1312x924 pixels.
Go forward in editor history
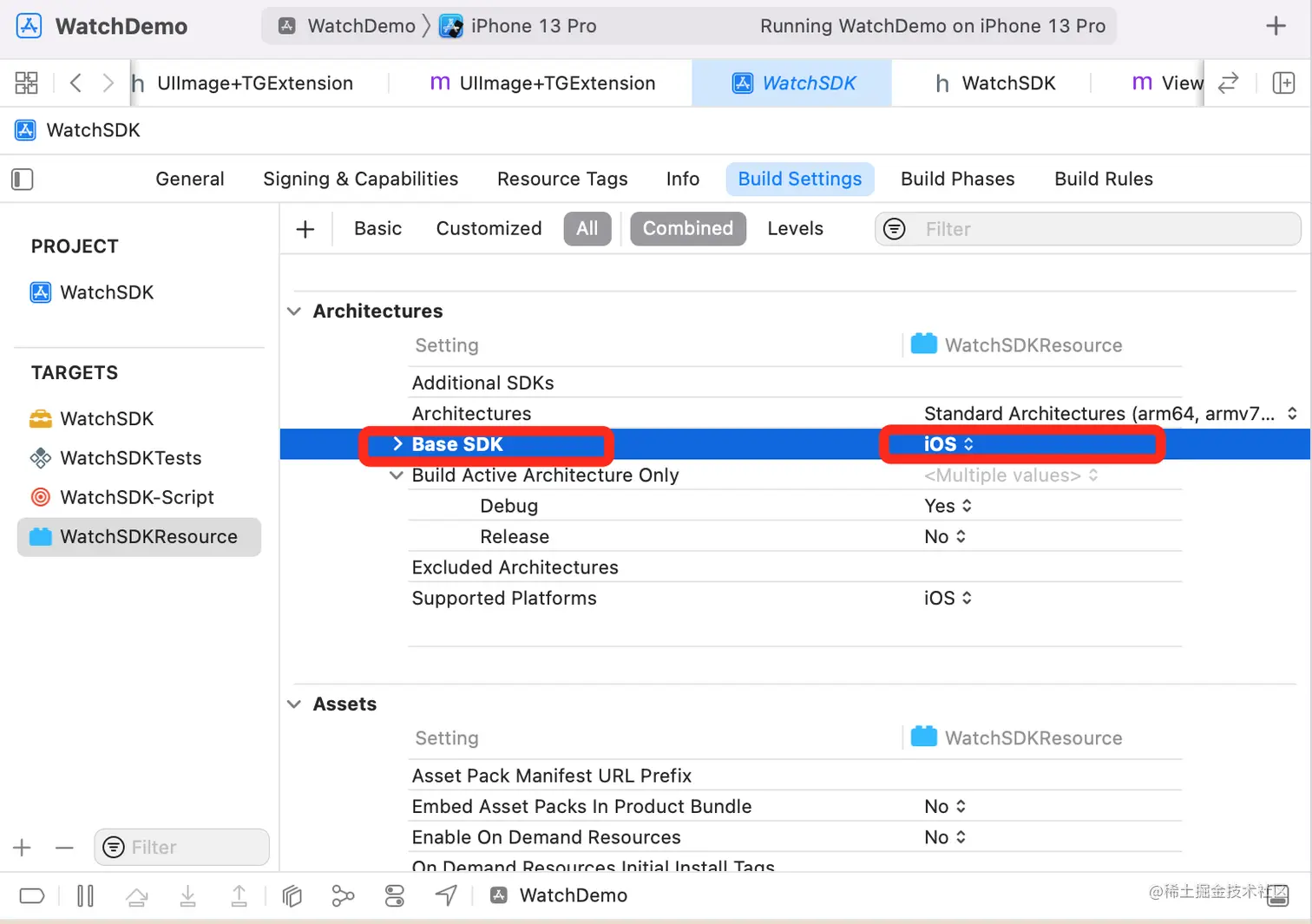click(x=108, y=83)
